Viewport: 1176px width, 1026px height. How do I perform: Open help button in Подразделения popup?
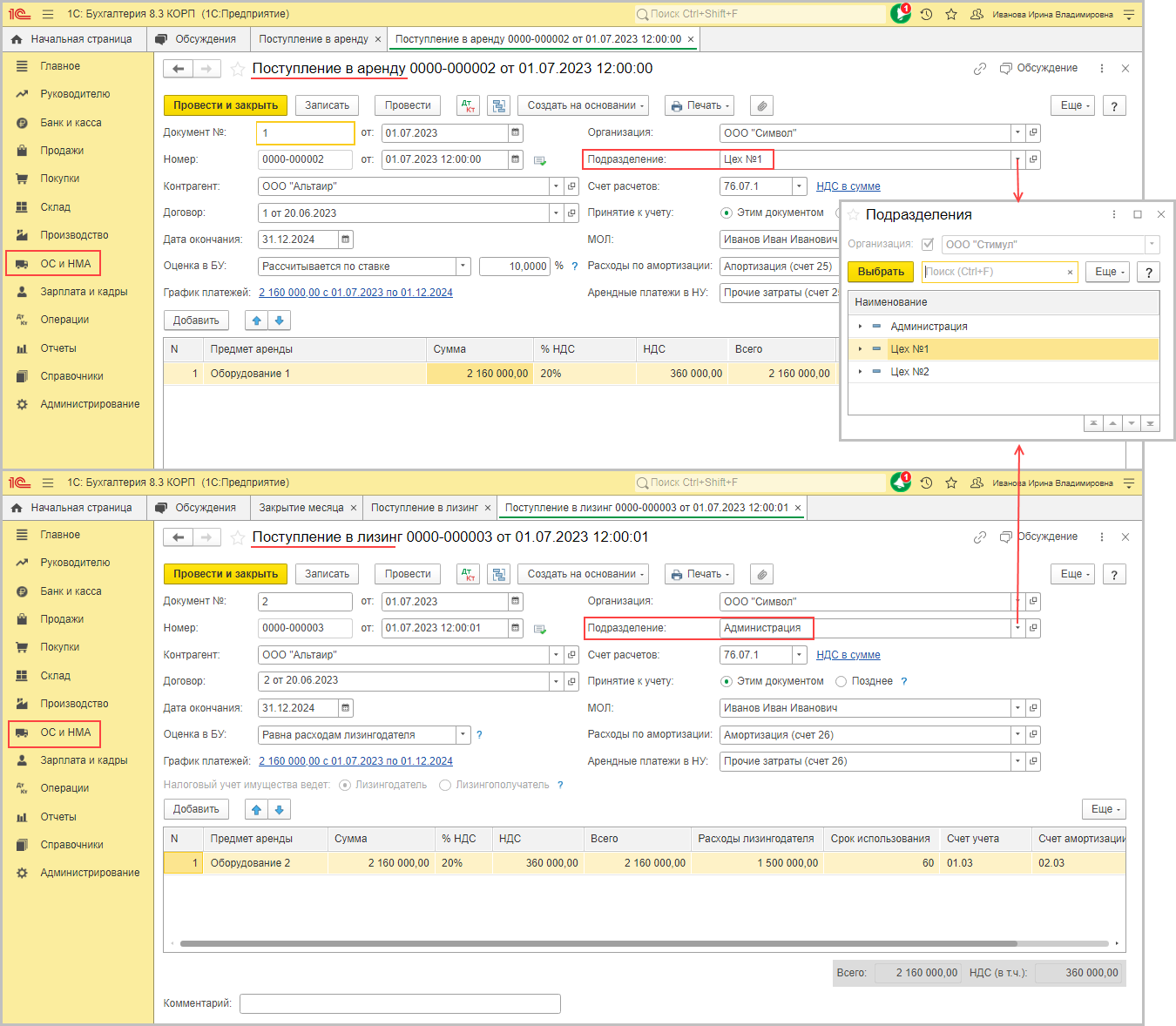[1148, 273]
